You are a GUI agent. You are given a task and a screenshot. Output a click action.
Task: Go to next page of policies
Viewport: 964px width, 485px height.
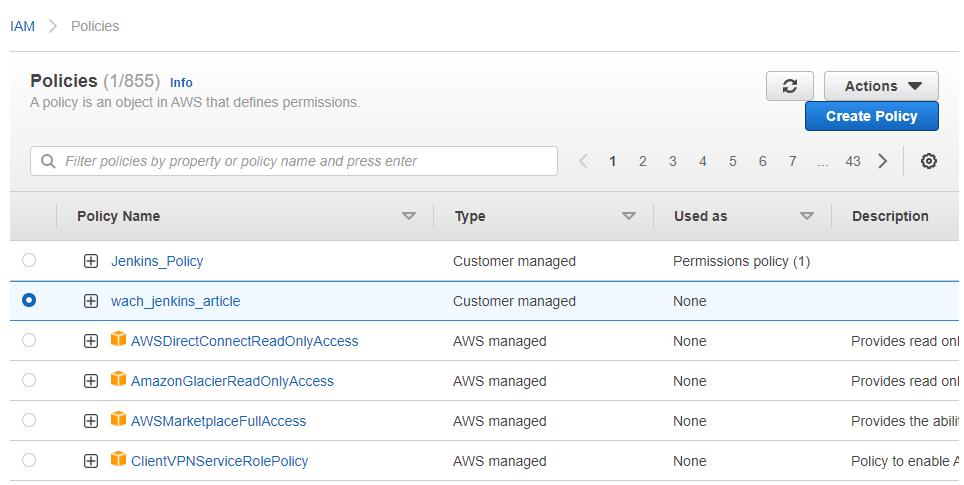(x=882, y=161)
